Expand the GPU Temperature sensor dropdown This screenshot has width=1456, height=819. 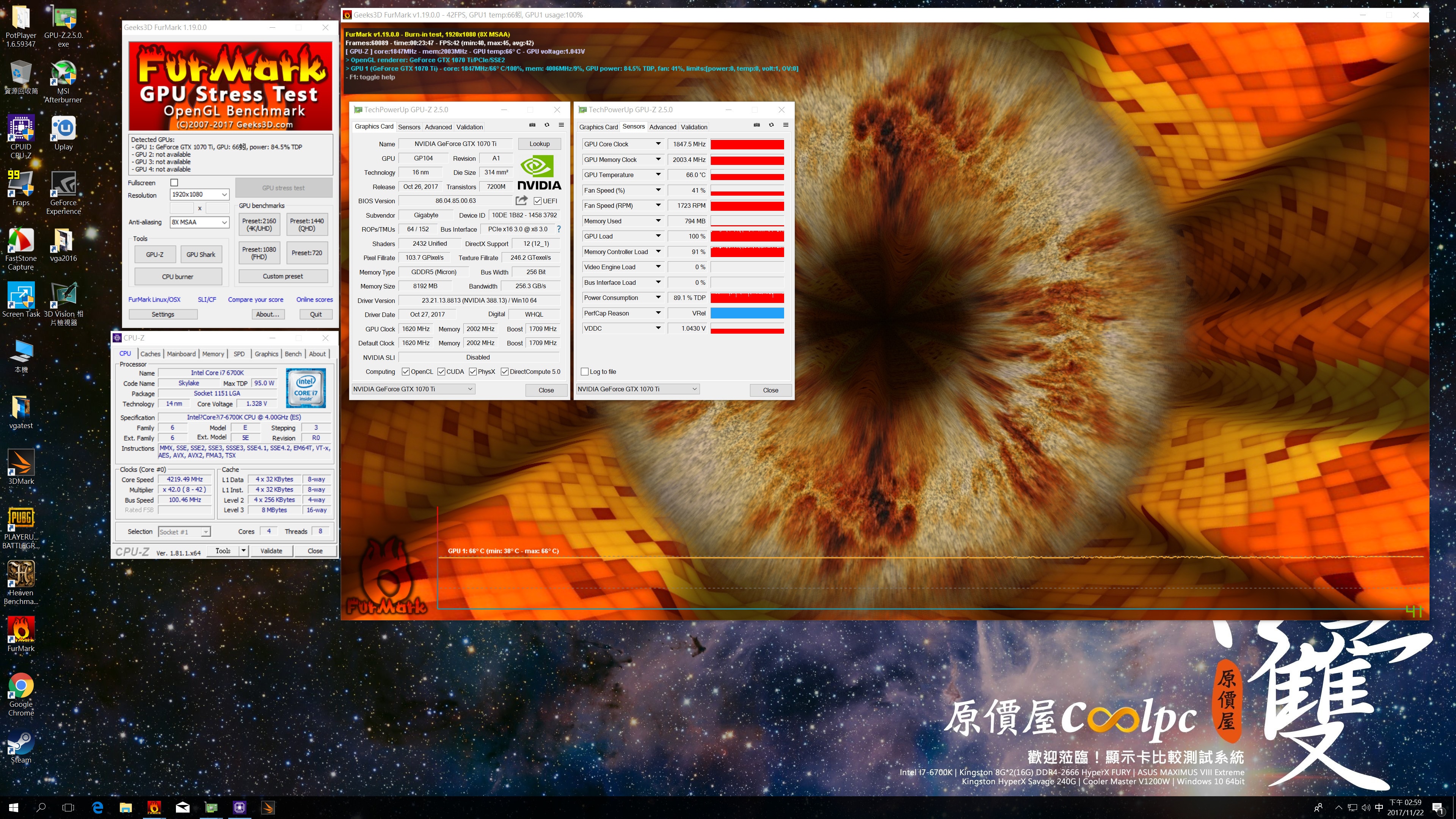click(659, 175)
